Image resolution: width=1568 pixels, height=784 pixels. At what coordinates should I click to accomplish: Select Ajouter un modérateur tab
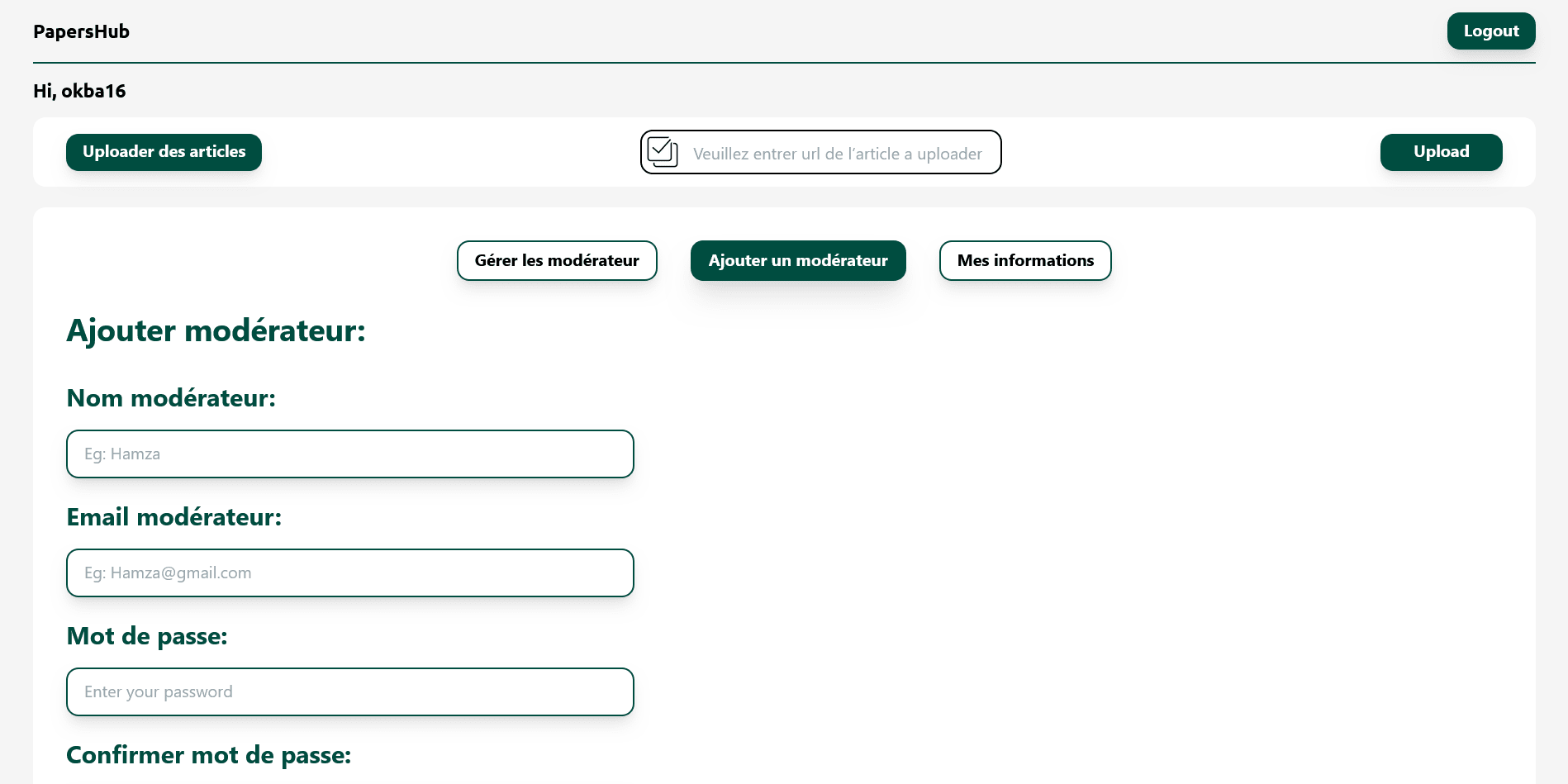pos(798,261)
